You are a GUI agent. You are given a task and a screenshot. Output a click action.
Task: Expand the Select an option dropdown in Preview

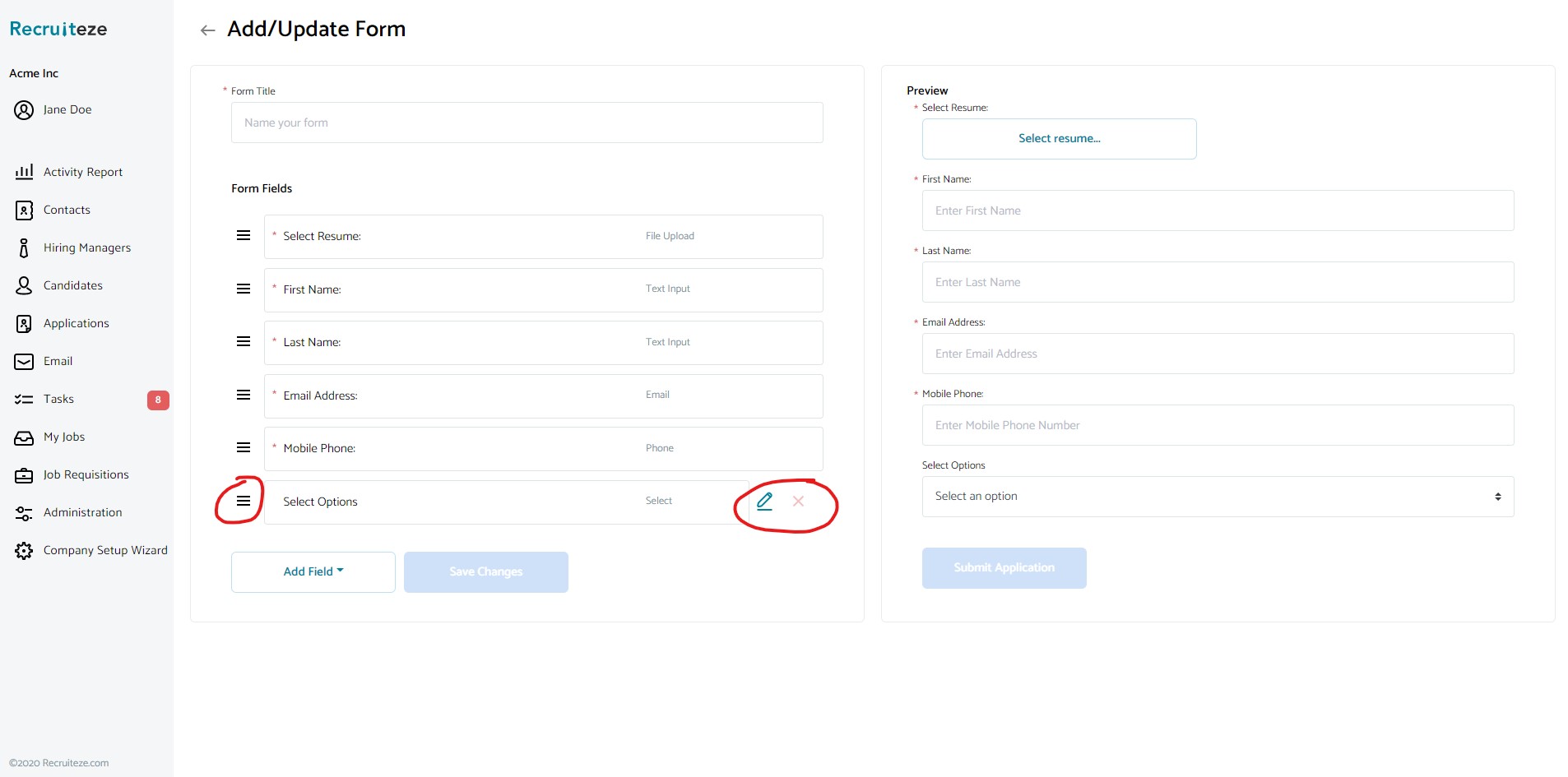click(x=1218, y=497)
